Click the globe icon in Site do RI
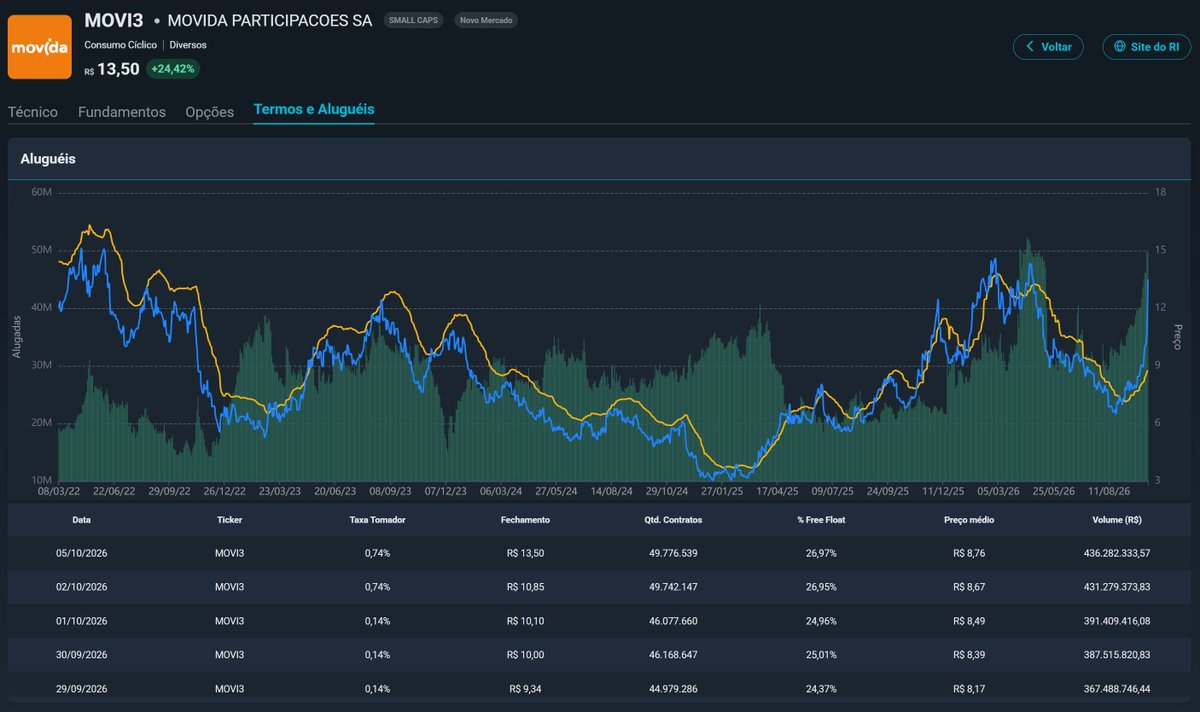 pyautogui.click(x=1120, y=47)
